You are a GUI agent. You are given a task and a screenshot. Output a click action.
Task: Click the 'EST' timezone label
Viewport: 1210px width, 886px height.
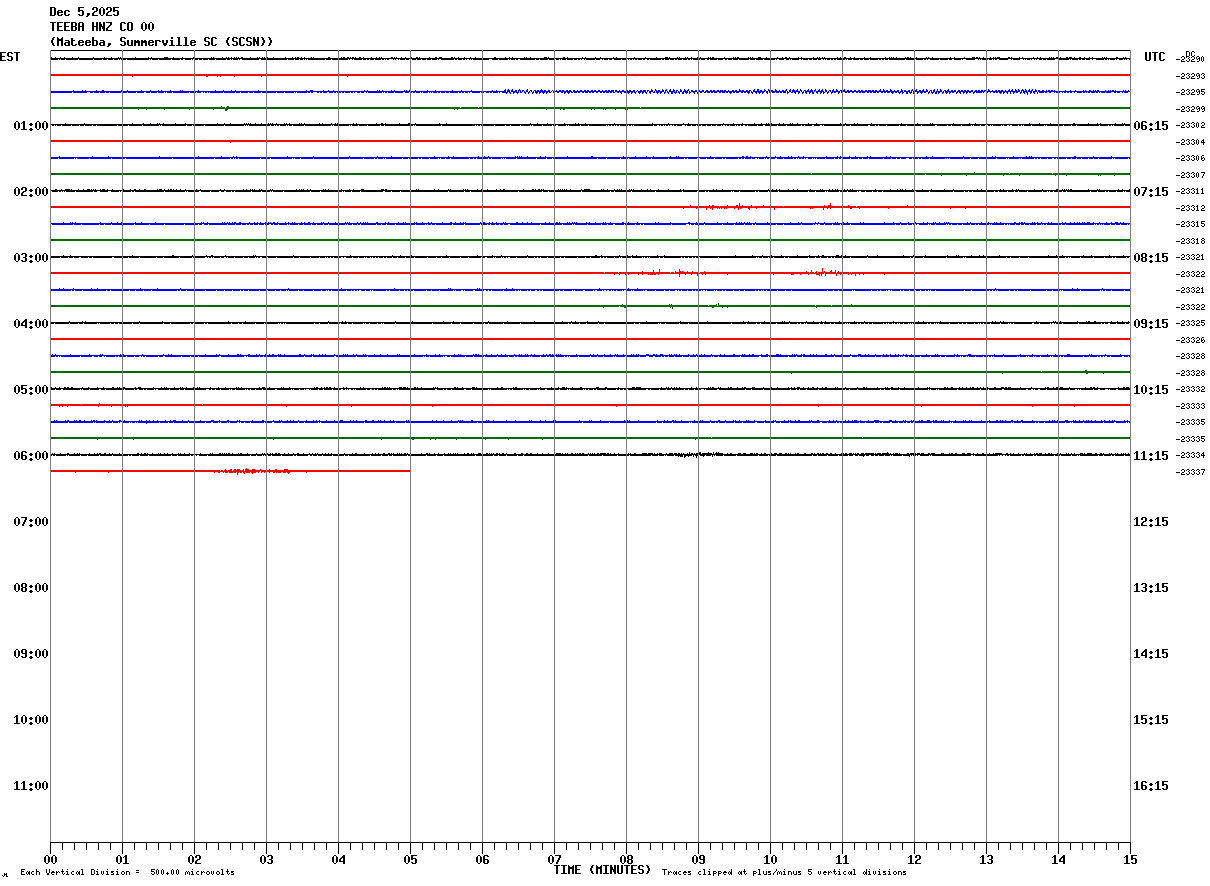coord(10,57)
